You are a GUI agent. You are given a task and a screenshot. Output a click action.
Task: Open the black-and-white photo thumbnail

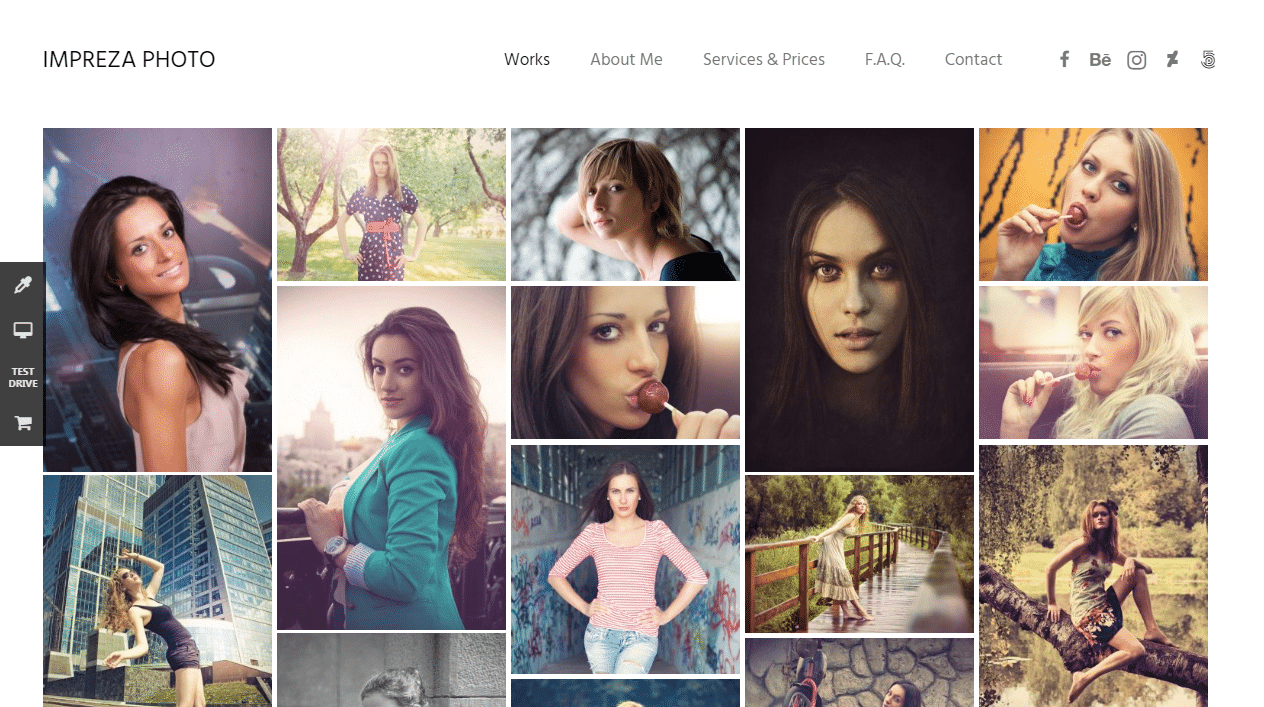tap(391, 670)
